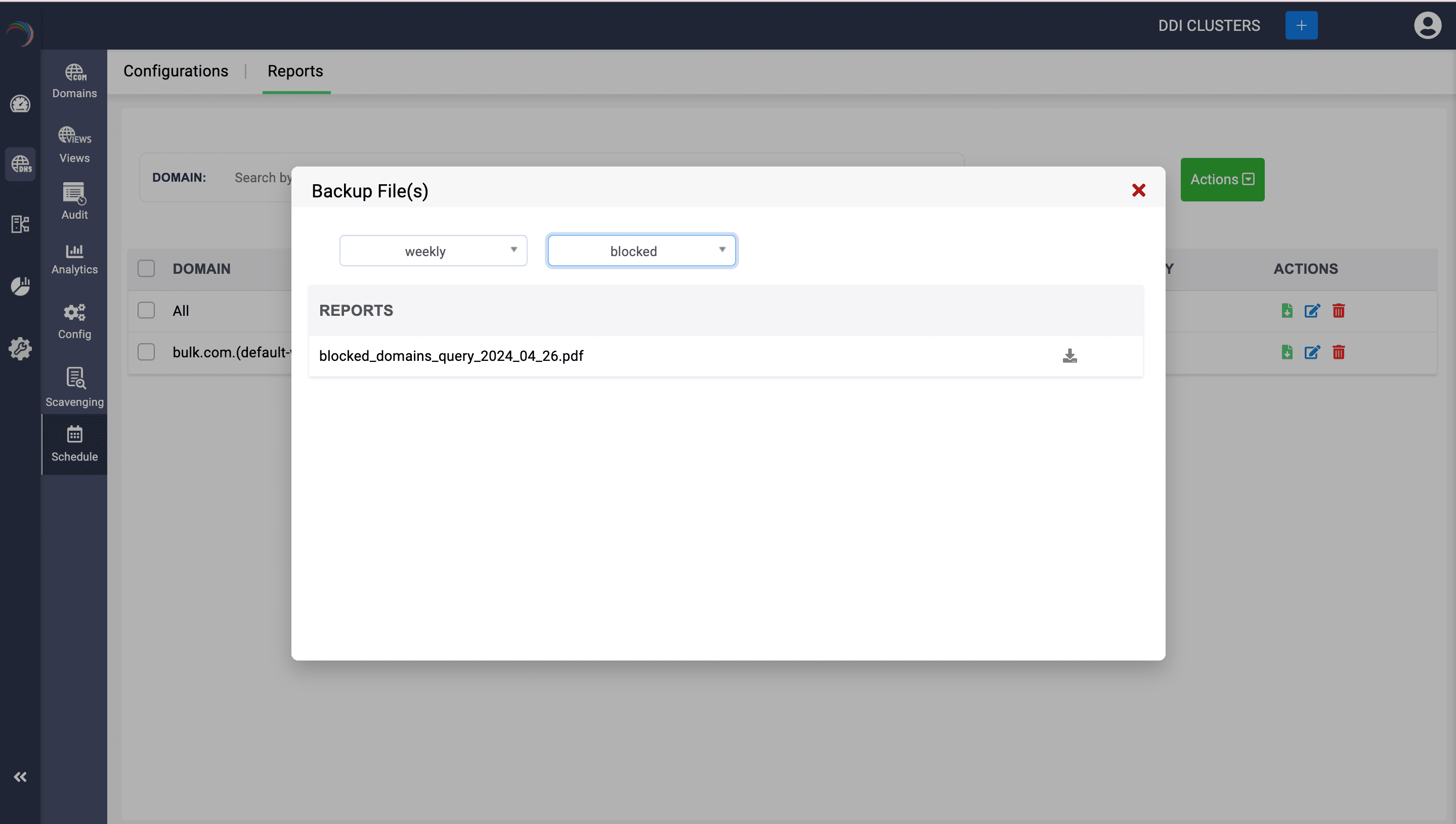The width and height of the screenshot is (1456, 824).
Task: Switch to the Configurations tab
Action: 176,71
